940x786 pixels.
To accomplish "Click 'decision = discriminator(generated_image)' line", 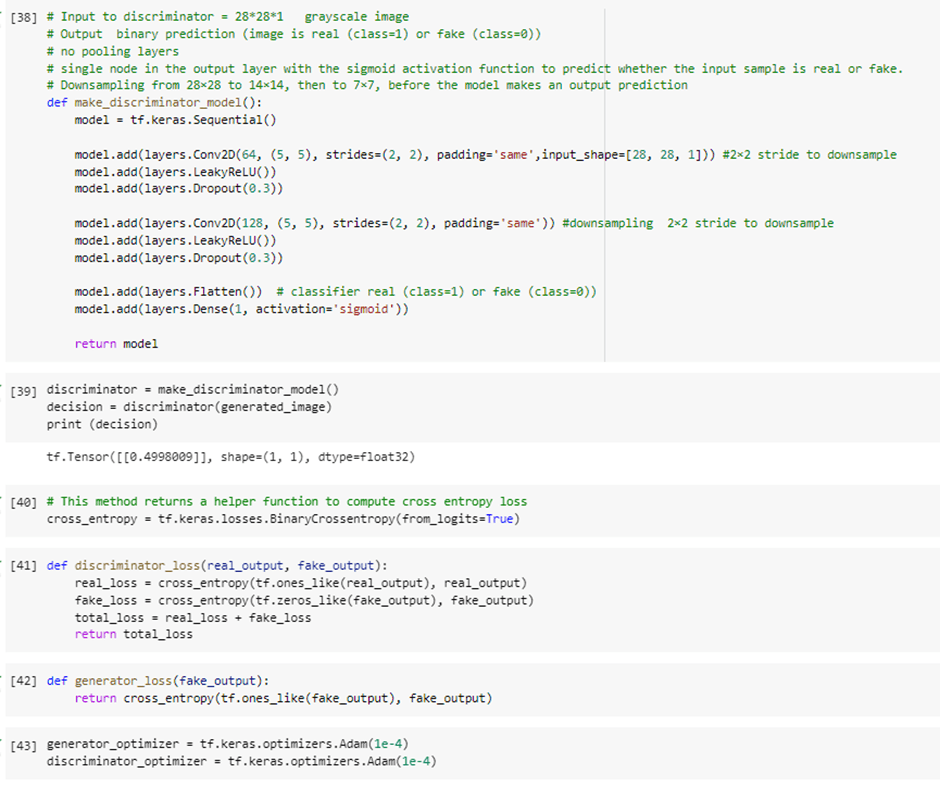I will pos(189,407).
